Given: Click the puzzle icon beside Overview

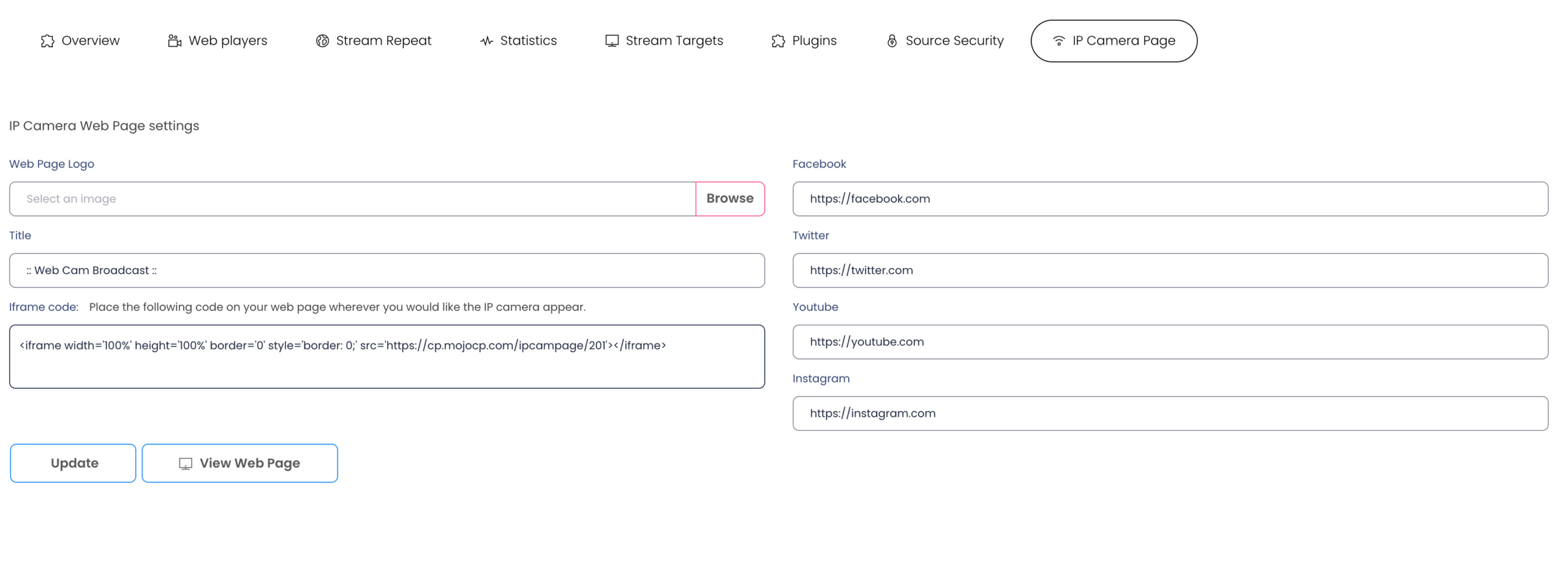Looking at the screenshot, I should pyautogui.click(x=47, y=41).
